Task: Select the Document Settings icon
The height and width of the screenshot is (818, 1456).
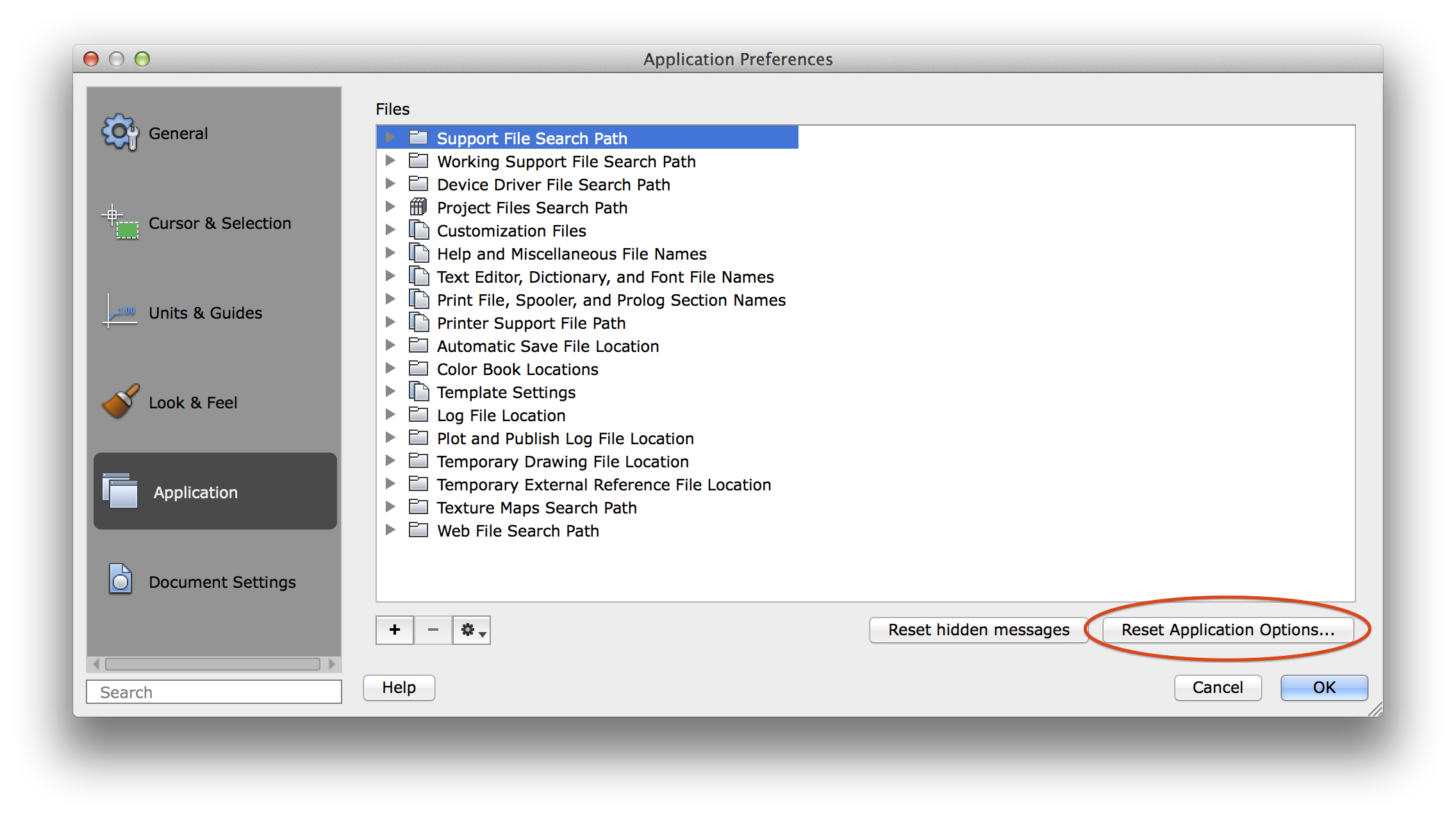Action: click(x=120, y=580)
